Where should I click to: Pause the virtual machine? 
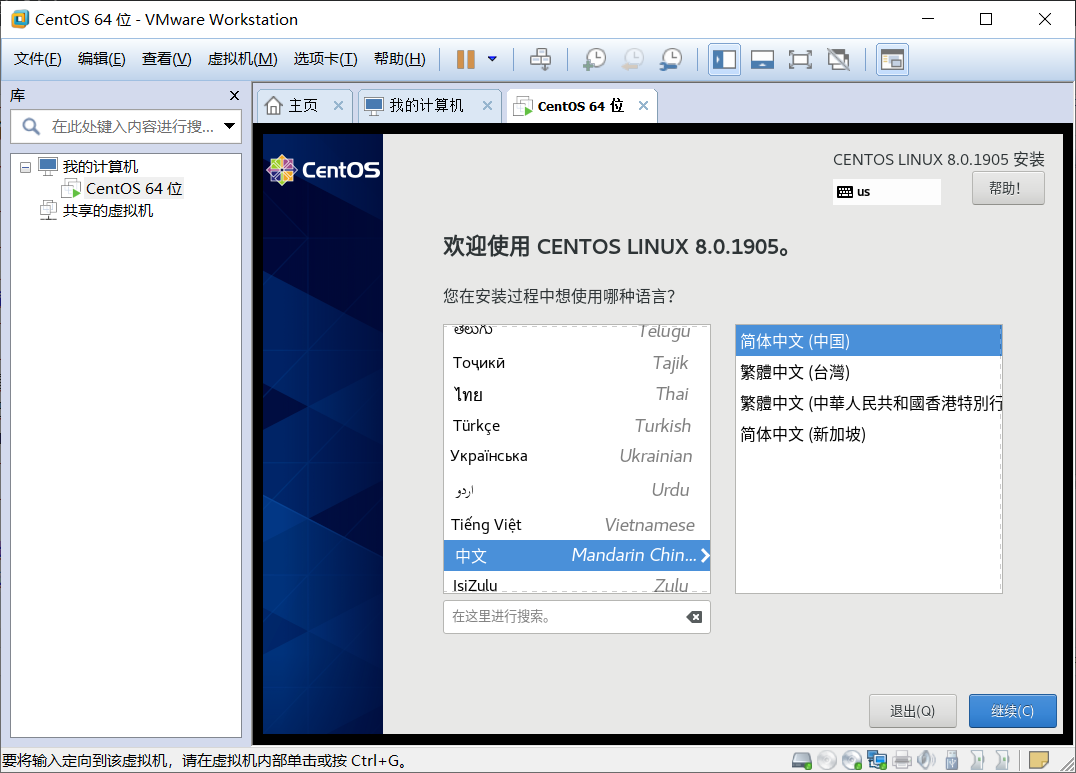coord(465,59)
